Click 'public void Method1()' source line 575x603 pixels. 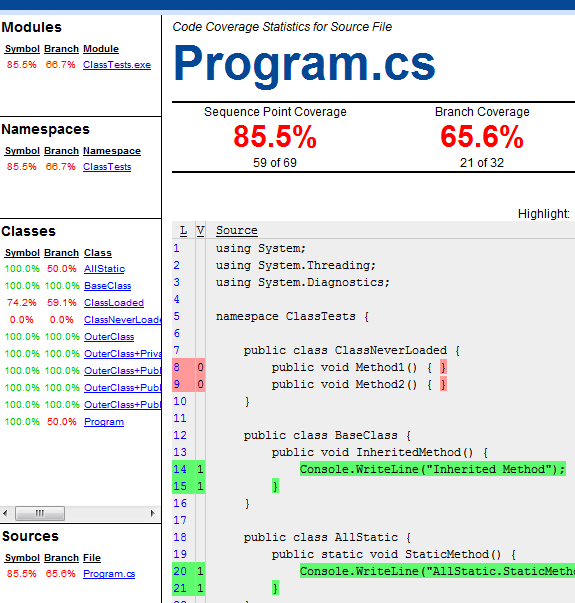tap(359, 367)
